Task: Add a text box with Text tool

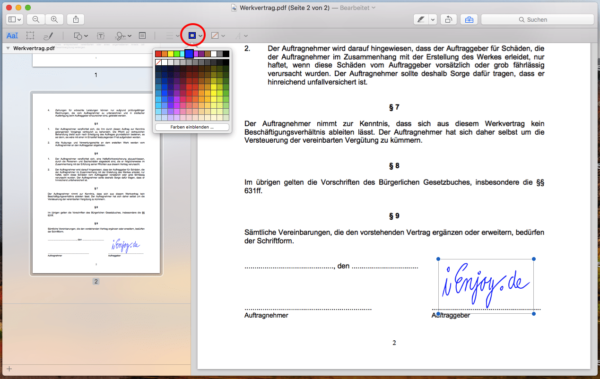Action: 101,36
